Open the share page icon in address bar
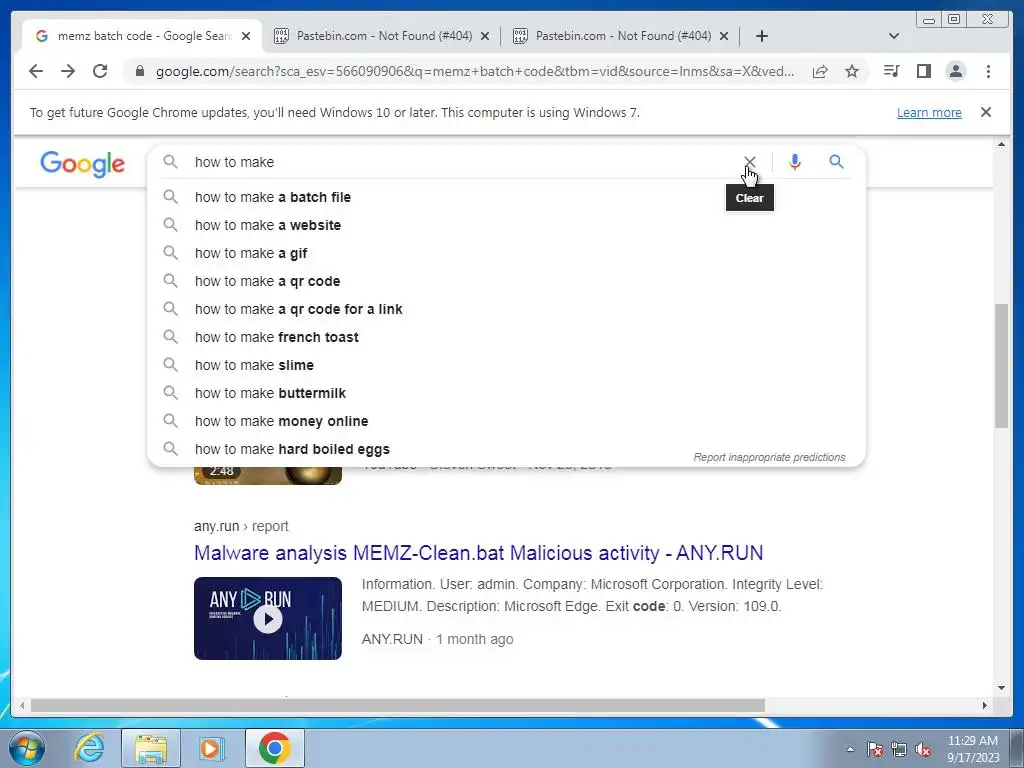Screen dimensions: 1024x768 click(820, 71)
